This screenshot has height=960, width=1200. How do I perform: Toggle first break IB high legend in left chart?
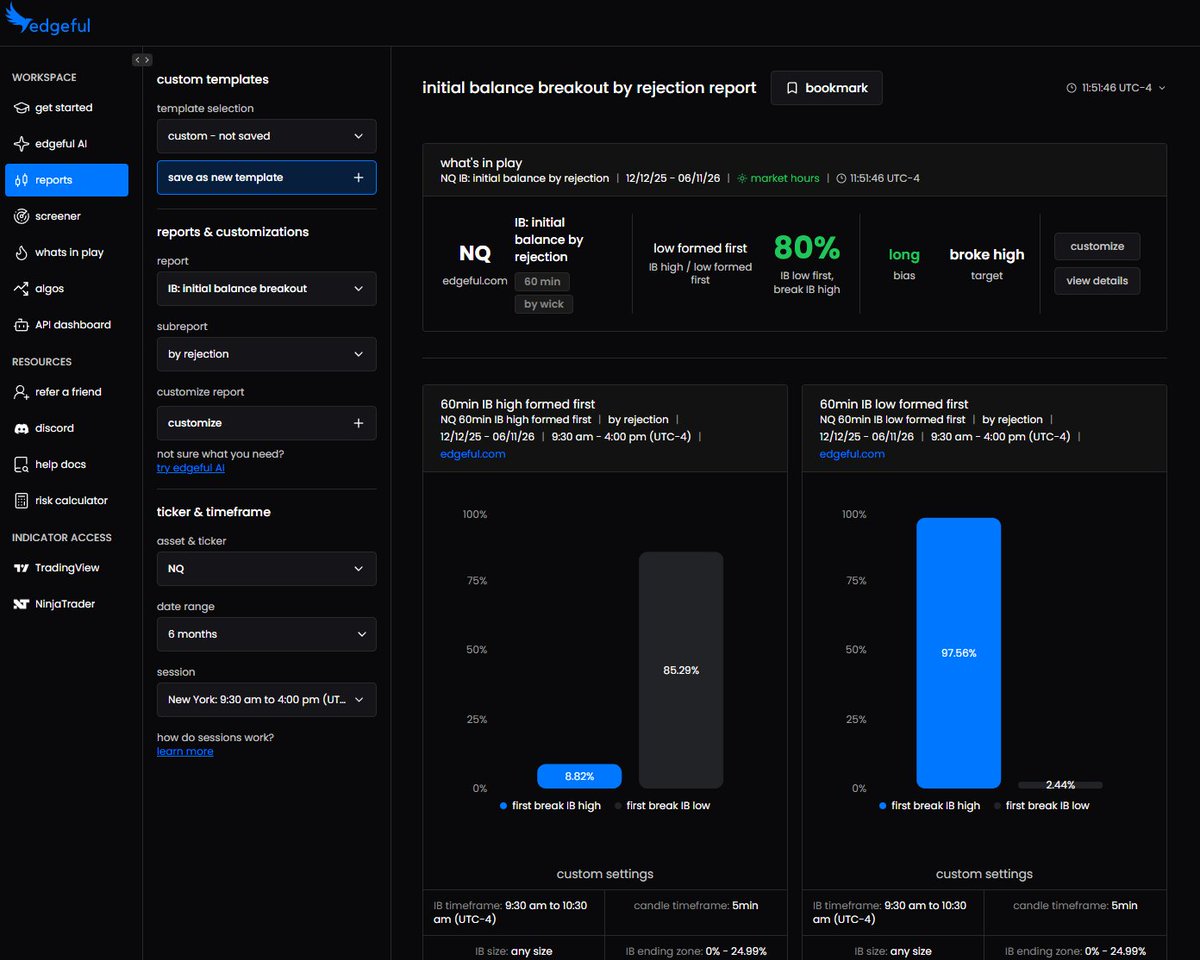pos(551,806)
